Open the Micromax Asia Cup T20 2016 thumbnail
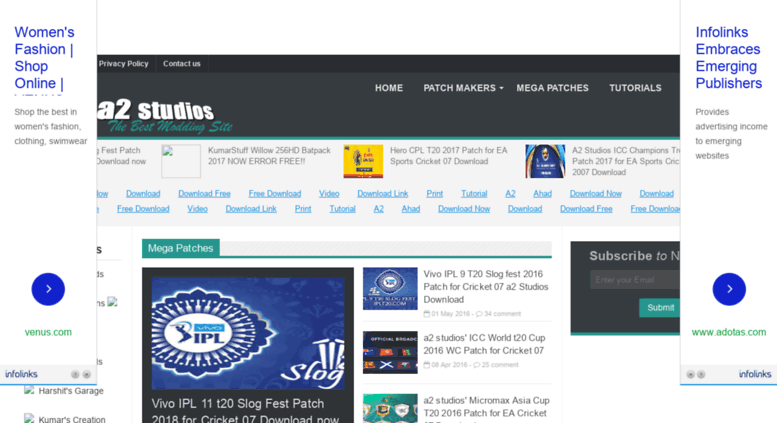Viewport: 777px width, 423px height. coord(390,408)
